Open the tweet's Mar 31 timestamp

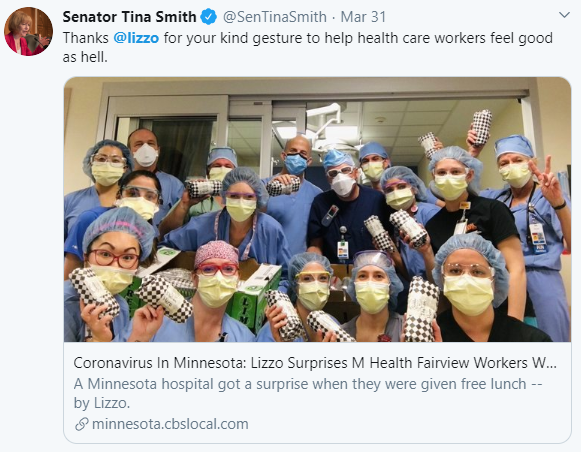coord(363,17)
